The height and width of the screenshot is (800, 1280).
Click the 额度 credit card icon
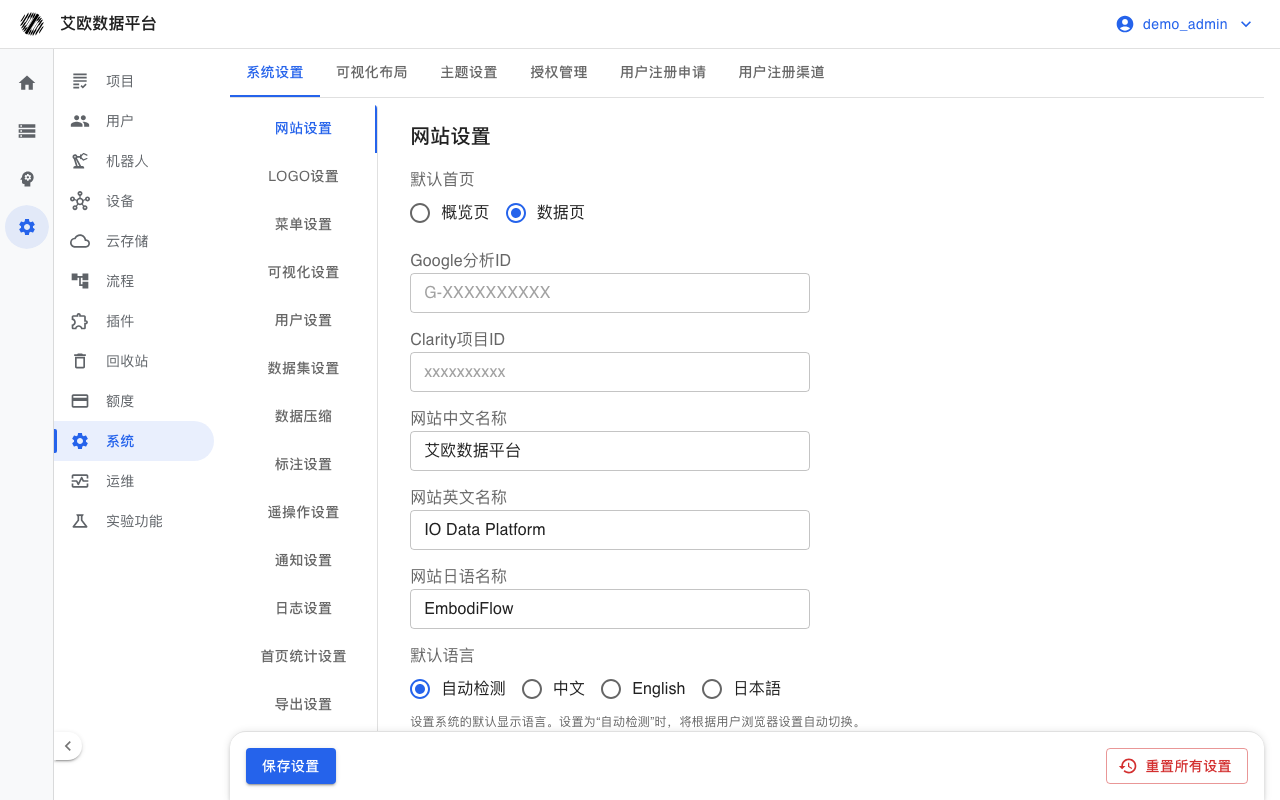coord(80,401)
